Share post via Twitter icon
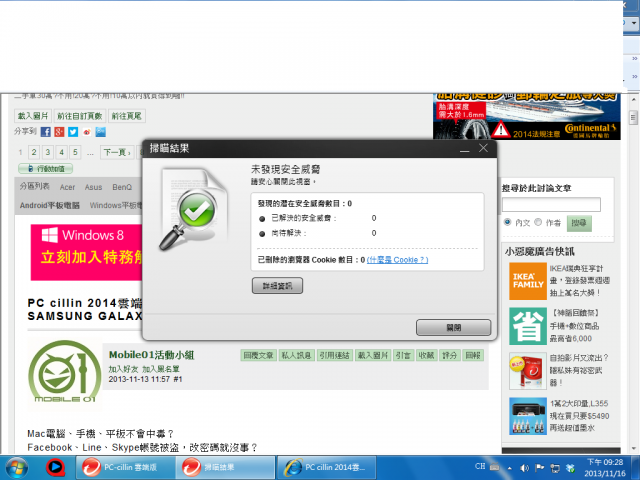The height and width of the screenshot is (480, 640). pos(73,132)
